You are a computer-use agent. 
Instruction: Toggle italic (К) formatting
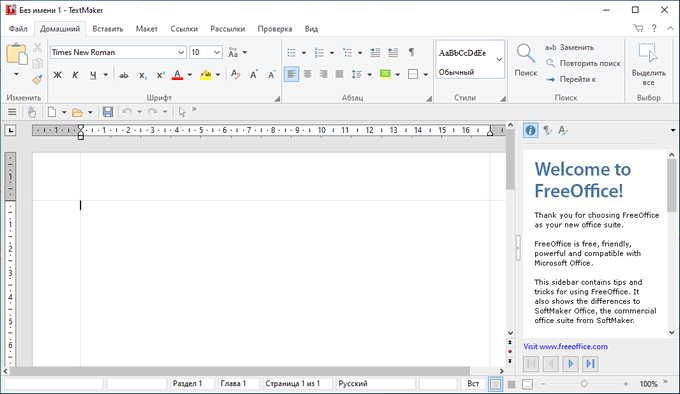click(75, 75)
